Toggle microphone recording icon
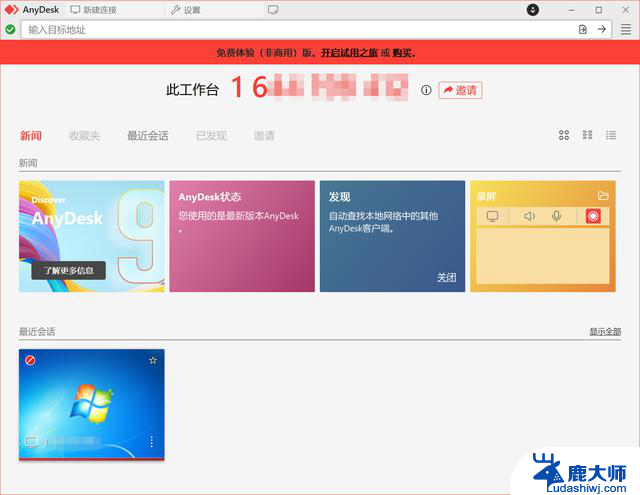The height and width of the screenshot is (495, 640). (x=556, y=216)
